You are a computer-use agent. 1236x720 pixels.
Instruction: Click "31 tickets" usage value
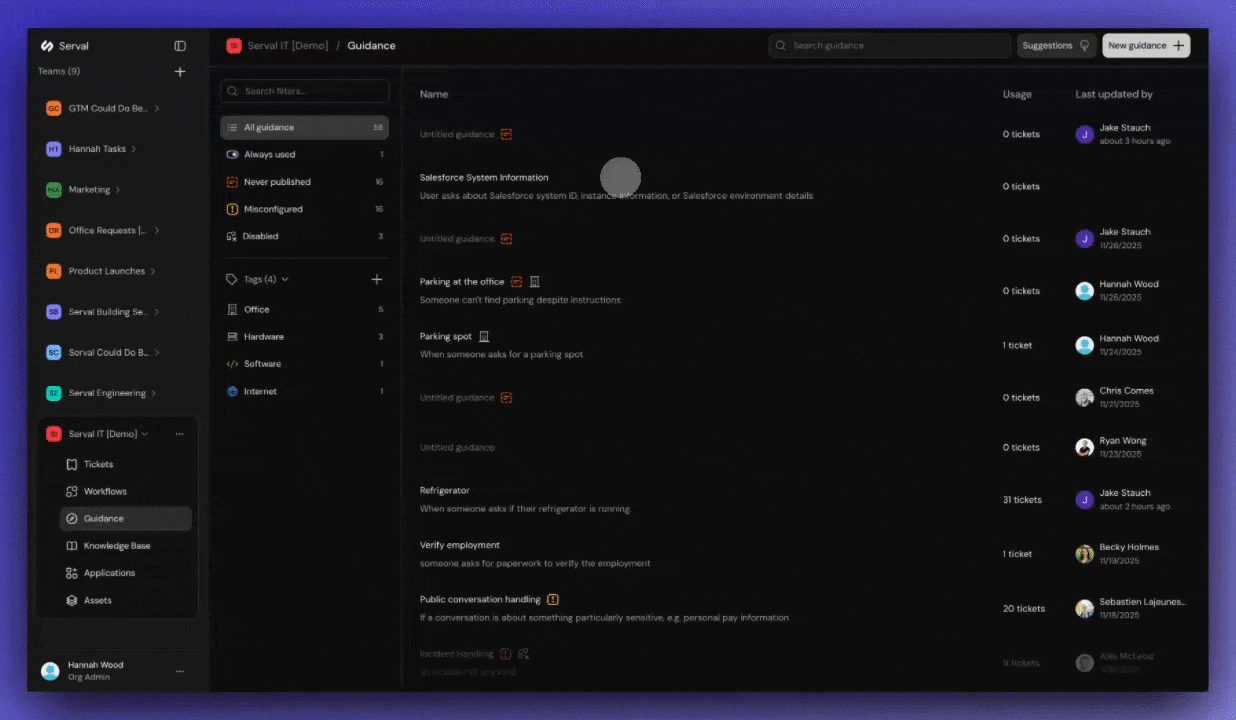point(1022,500)
